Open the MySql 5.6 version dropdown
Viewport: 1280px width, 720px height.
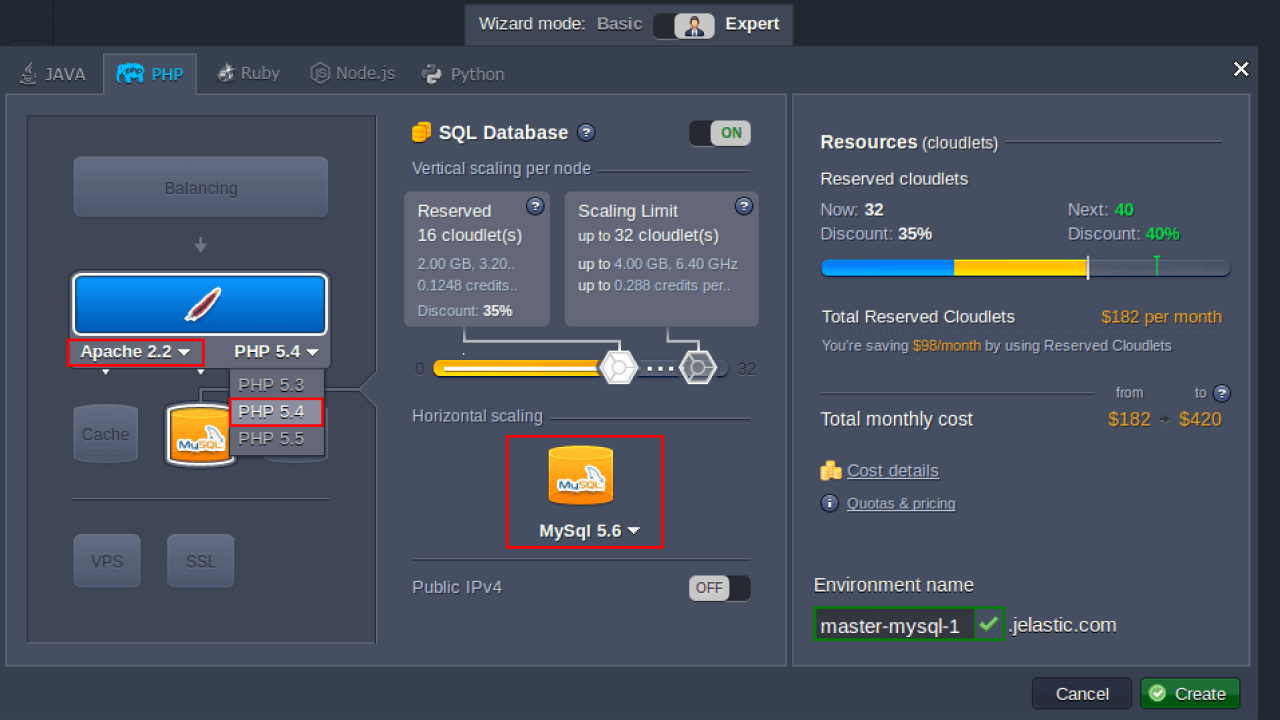click(x=590, y=531)
